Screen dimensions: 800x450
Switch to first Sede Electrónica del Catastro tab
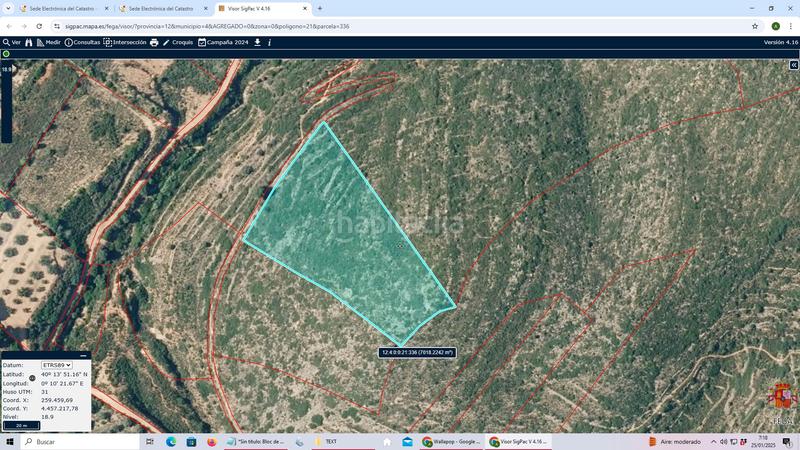click(60, 8)
